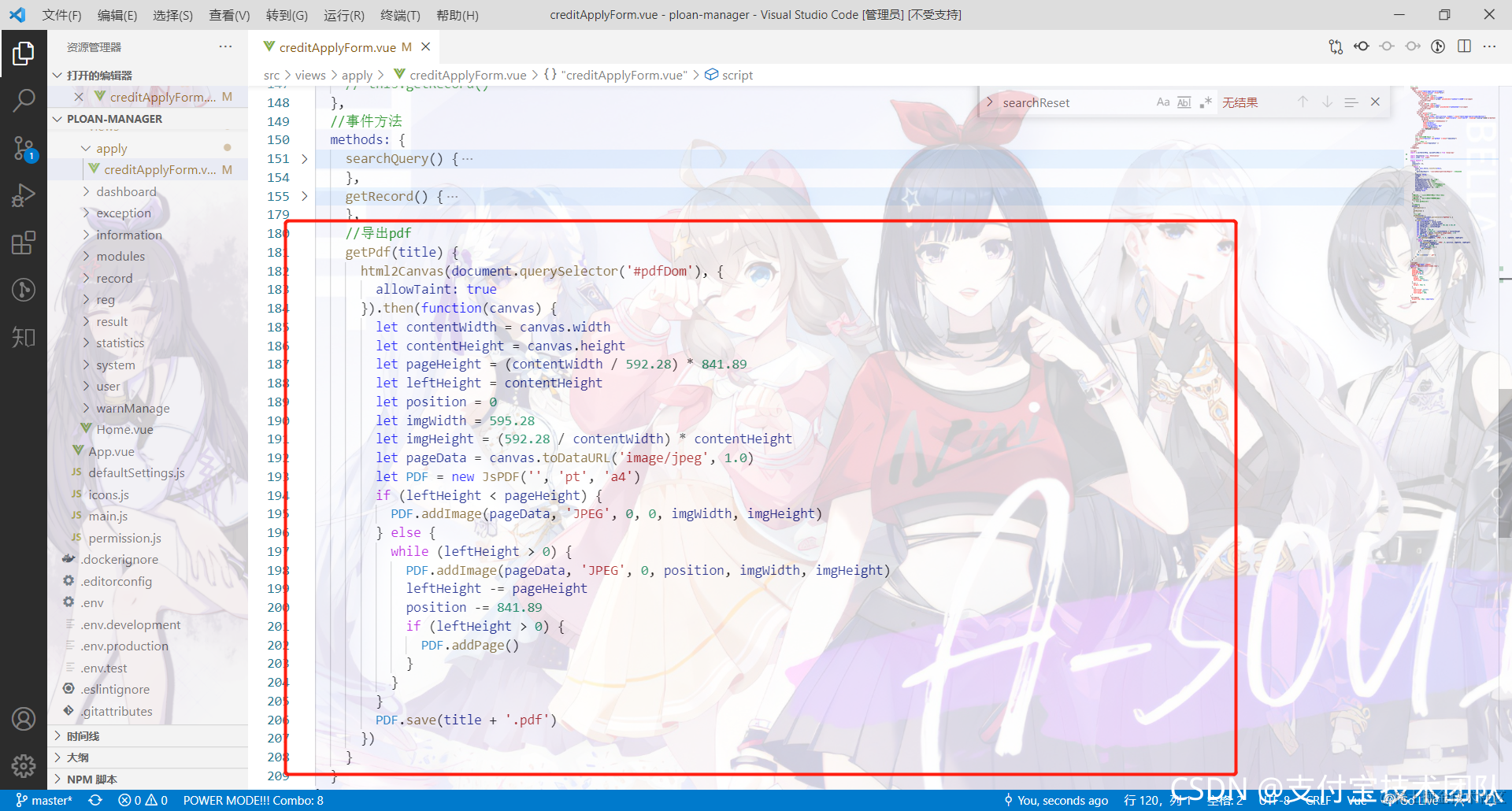Open the Zhihu 知 view in activity bar
This screenshot has height=811, width=1512.
click(24, 337)
